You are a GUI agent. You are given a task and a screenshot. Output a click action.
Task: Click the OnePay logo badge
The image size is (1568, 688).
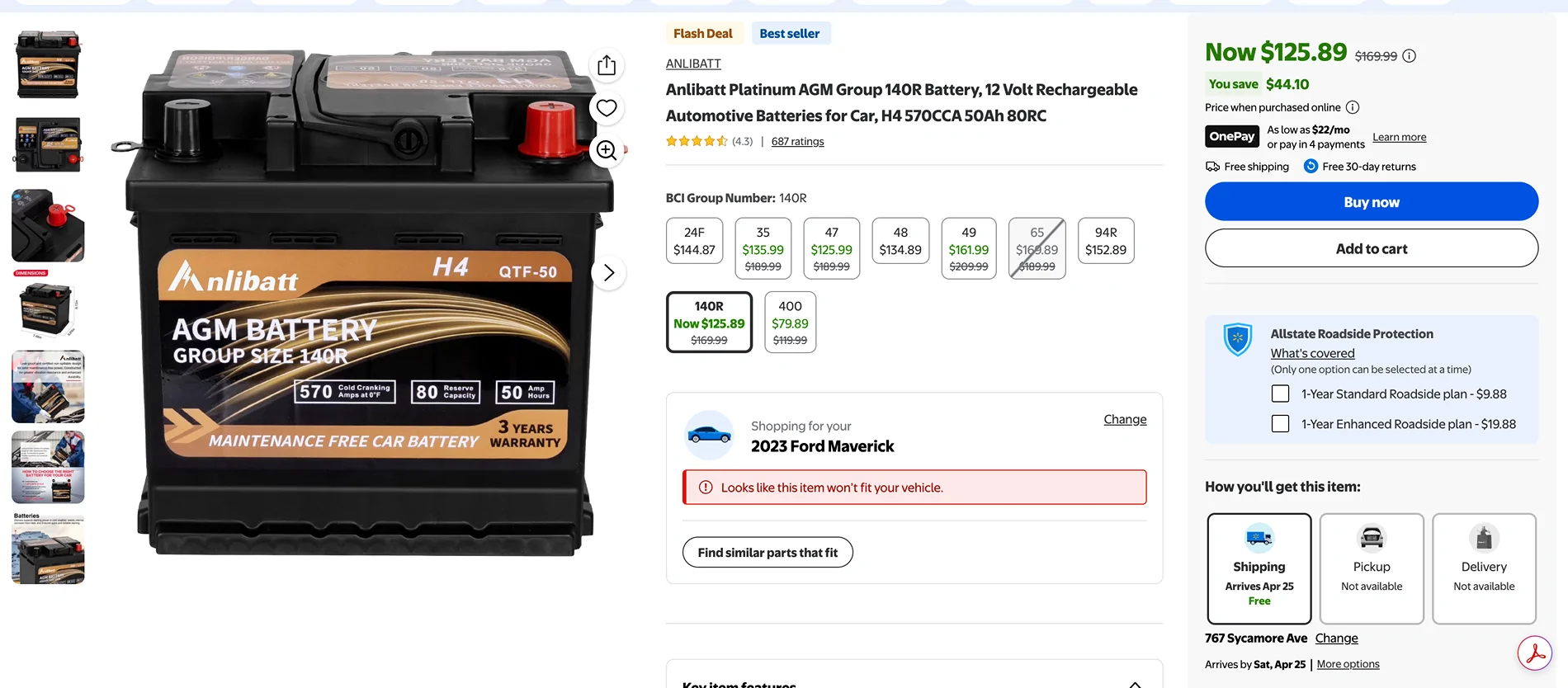pos(1232,137)
